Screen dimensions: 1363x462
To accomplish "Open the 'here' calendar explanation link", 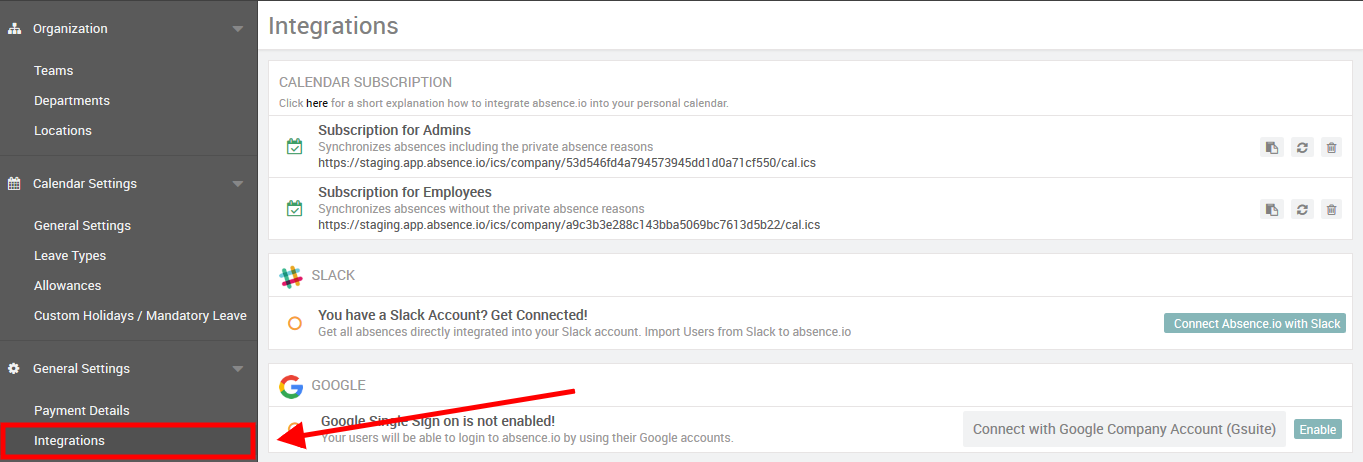I will click(x=316, y=103).
